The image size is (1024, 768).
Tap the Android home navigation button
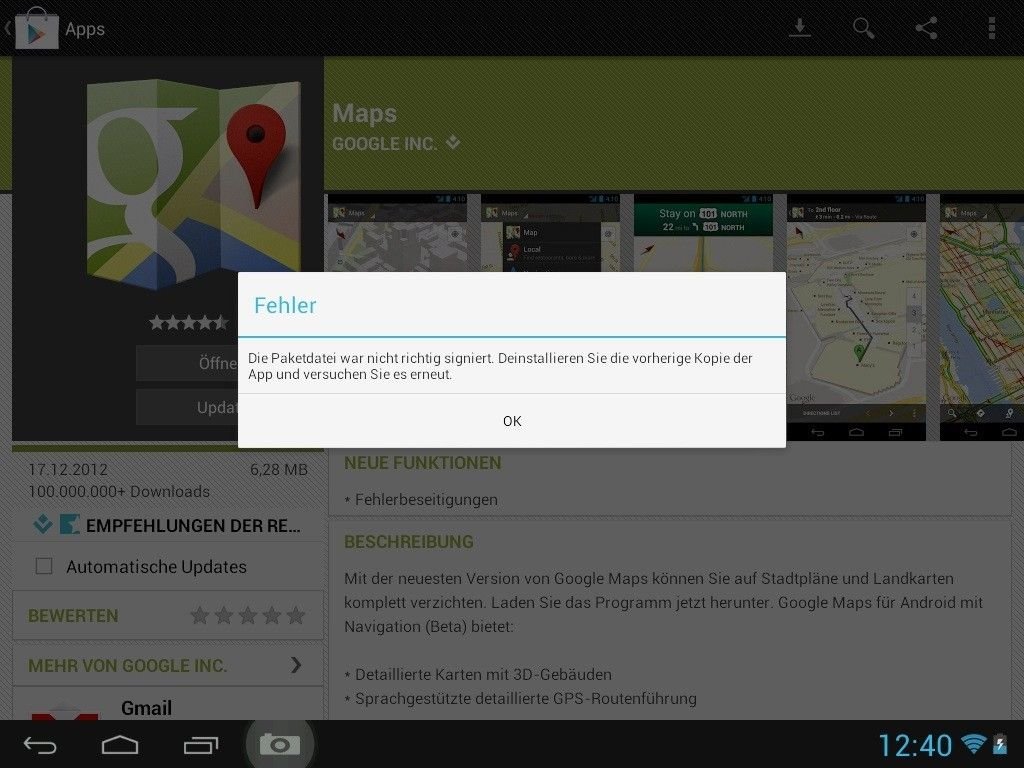120,744
